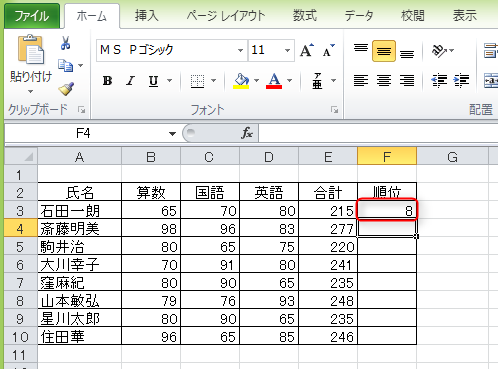Open the font name dropdown

pyautogui.click(x=240, y=51)
